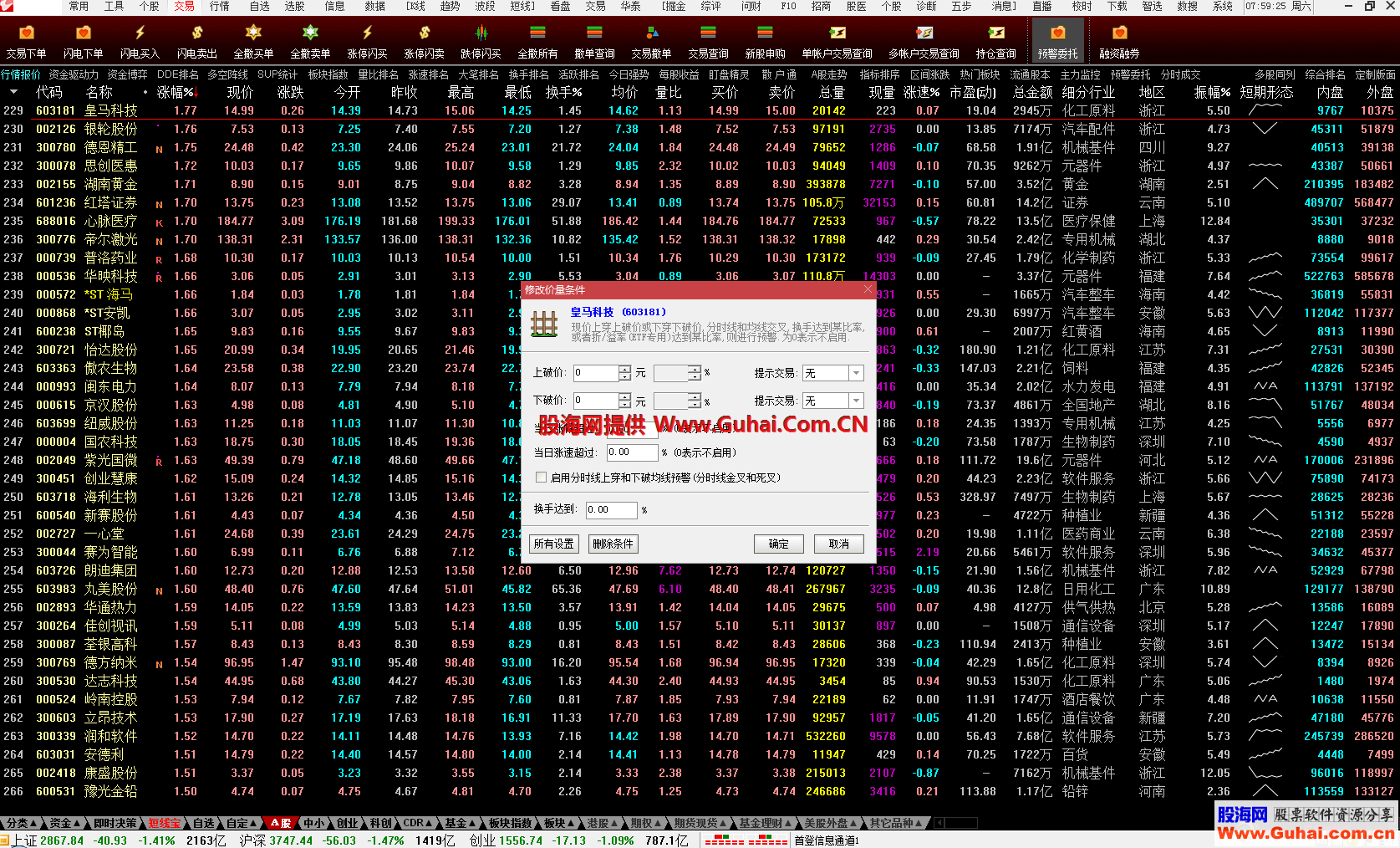
Task: Switch to 即时决策 bottom tab
Action: point(115,823)
